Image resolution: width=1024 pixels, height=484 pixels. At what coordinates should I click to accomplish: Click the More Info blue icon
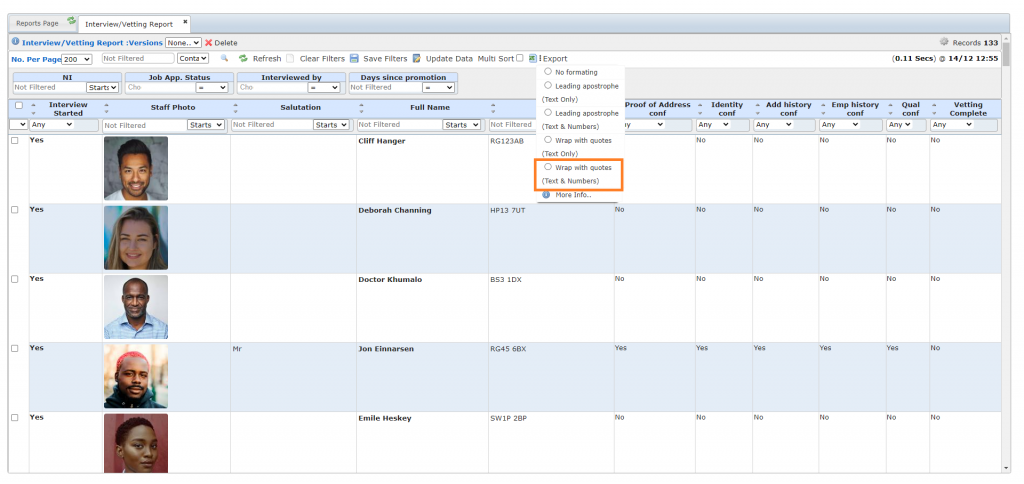click(546, 195)
